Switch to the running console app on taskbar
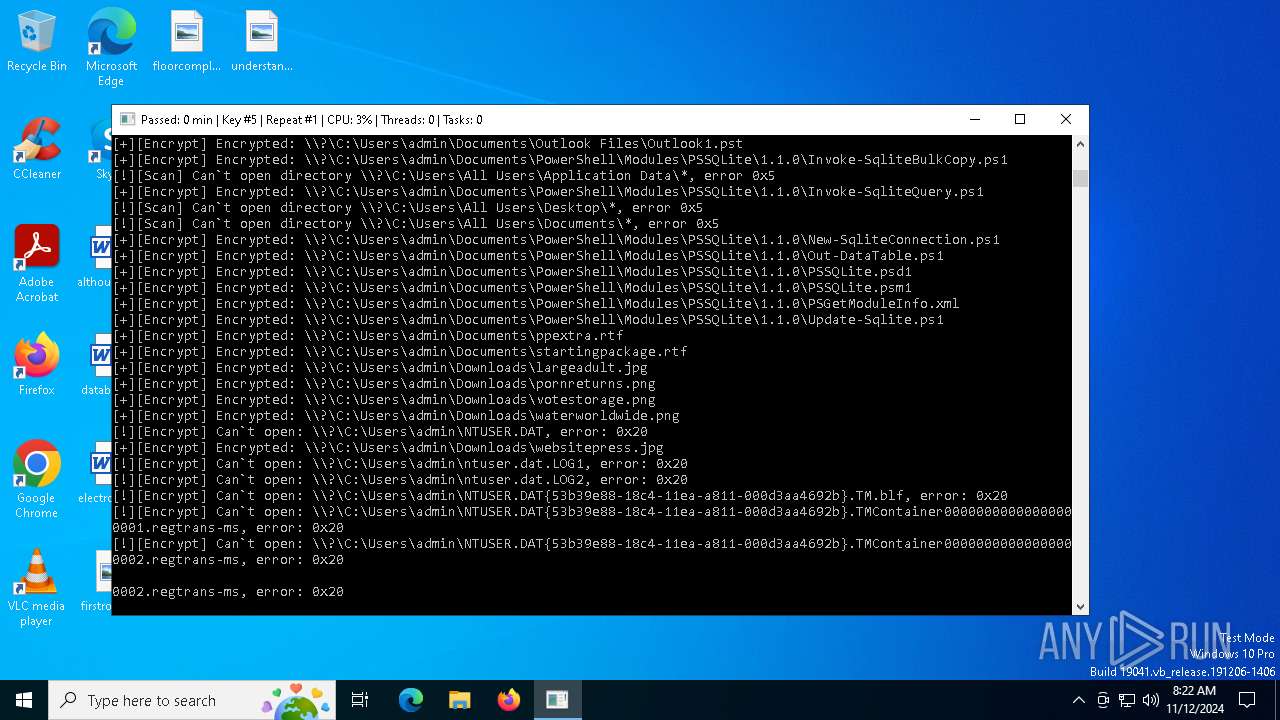This screenshot has height=720, width=1280. [x=557, y=700]
